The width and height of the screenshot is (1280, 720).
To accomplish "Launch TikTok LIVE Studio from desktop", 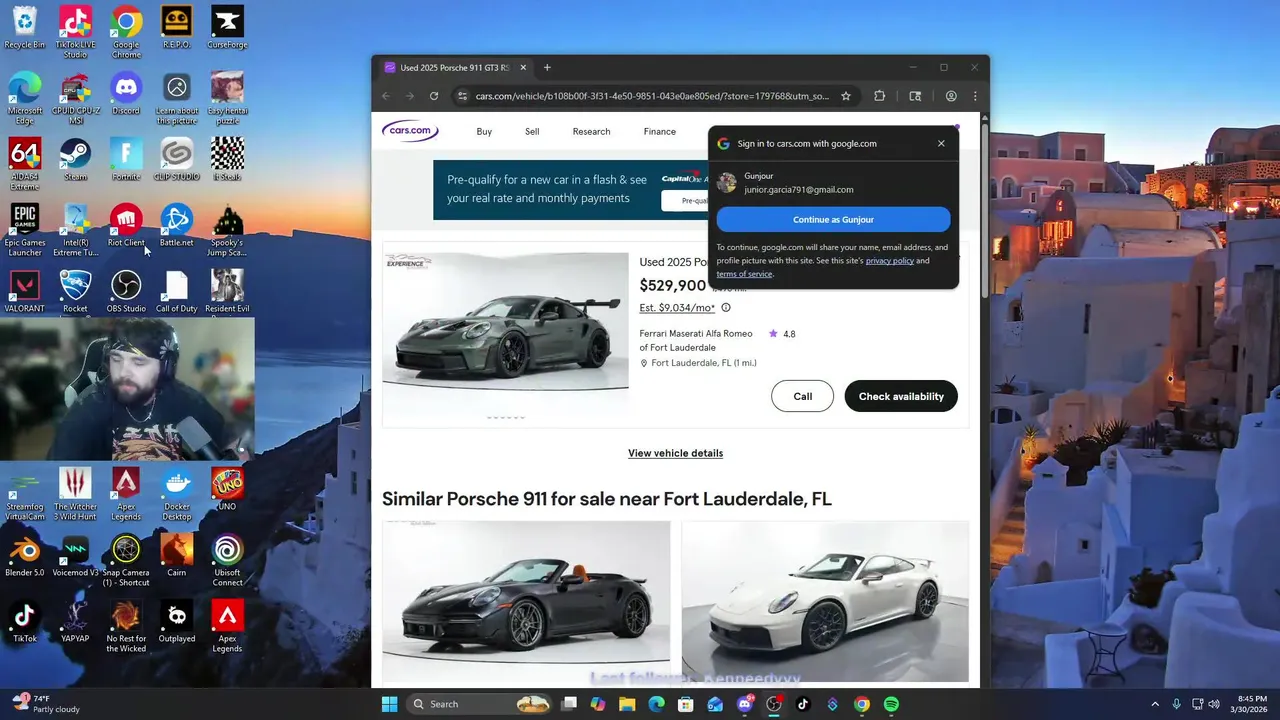I will pos(75,32).
